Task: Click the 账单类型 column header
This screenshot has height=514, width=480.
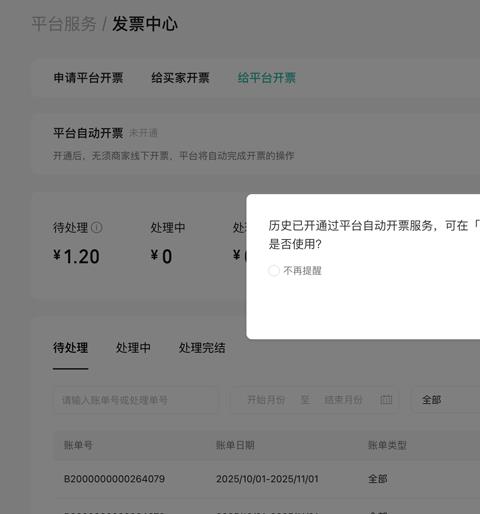Action: [387, 445]
